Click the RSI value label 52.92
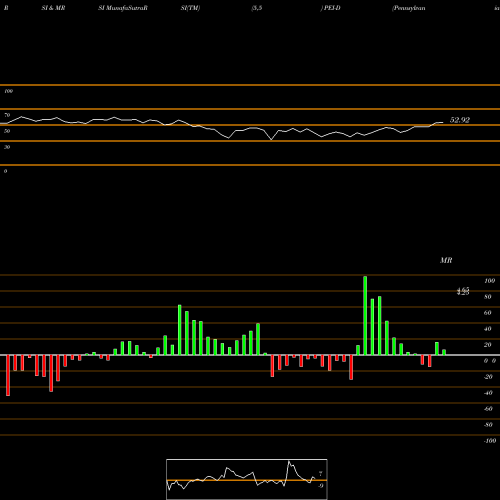The height and width of the screenshot is (500, 500). [460, 120]
